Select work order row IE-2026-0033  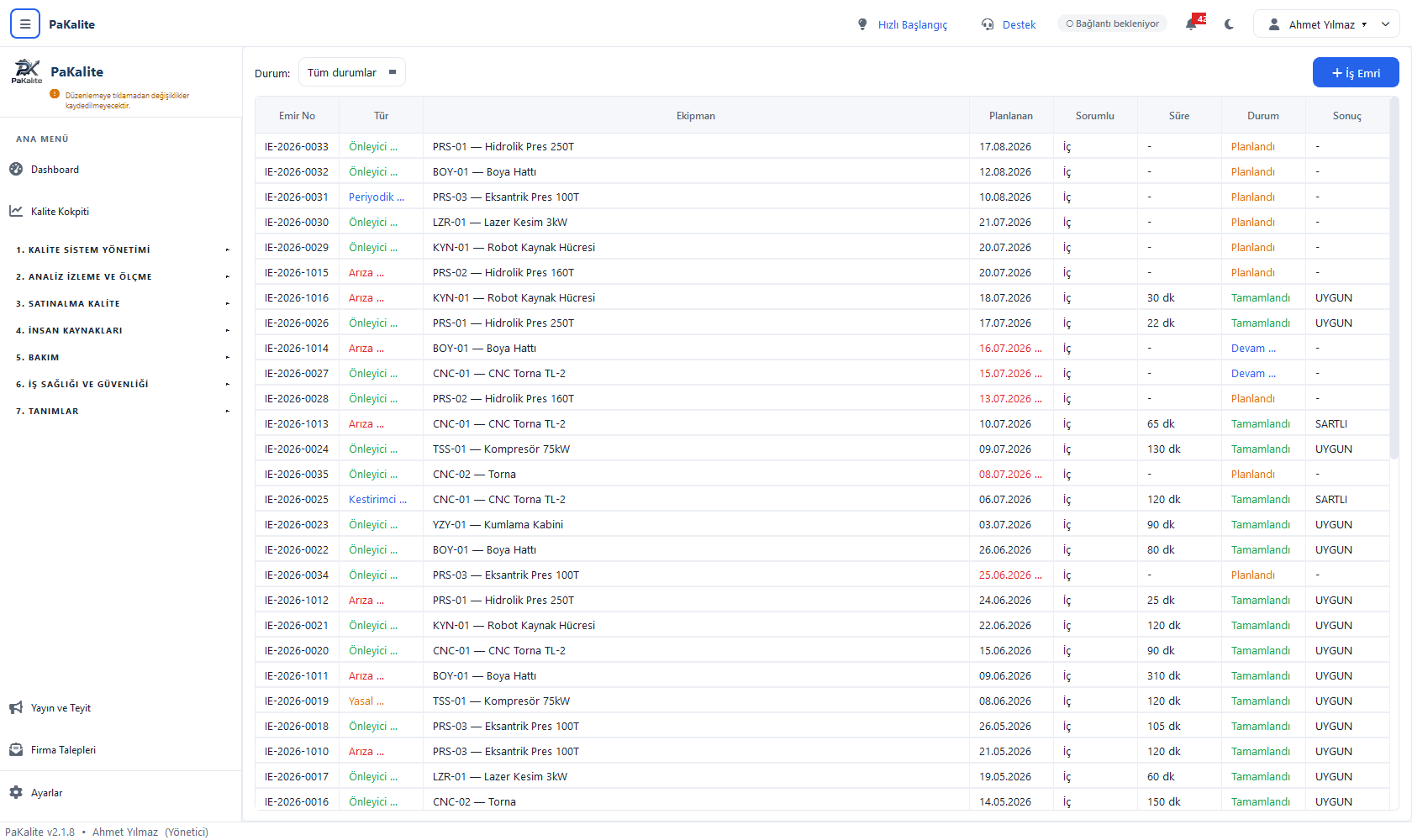822,146
